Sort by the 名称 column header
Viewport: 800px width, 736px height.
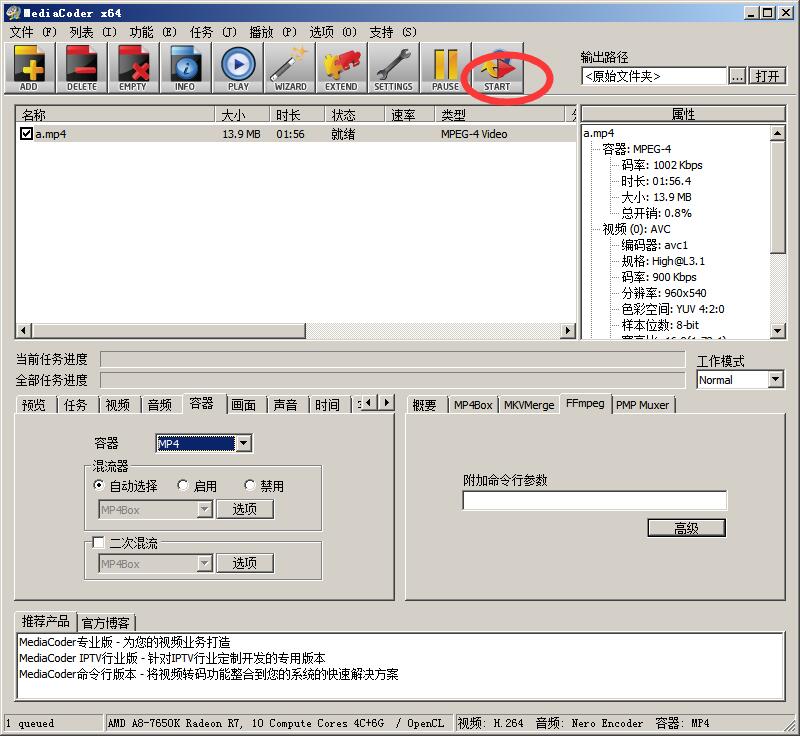(x=115, y=115)
